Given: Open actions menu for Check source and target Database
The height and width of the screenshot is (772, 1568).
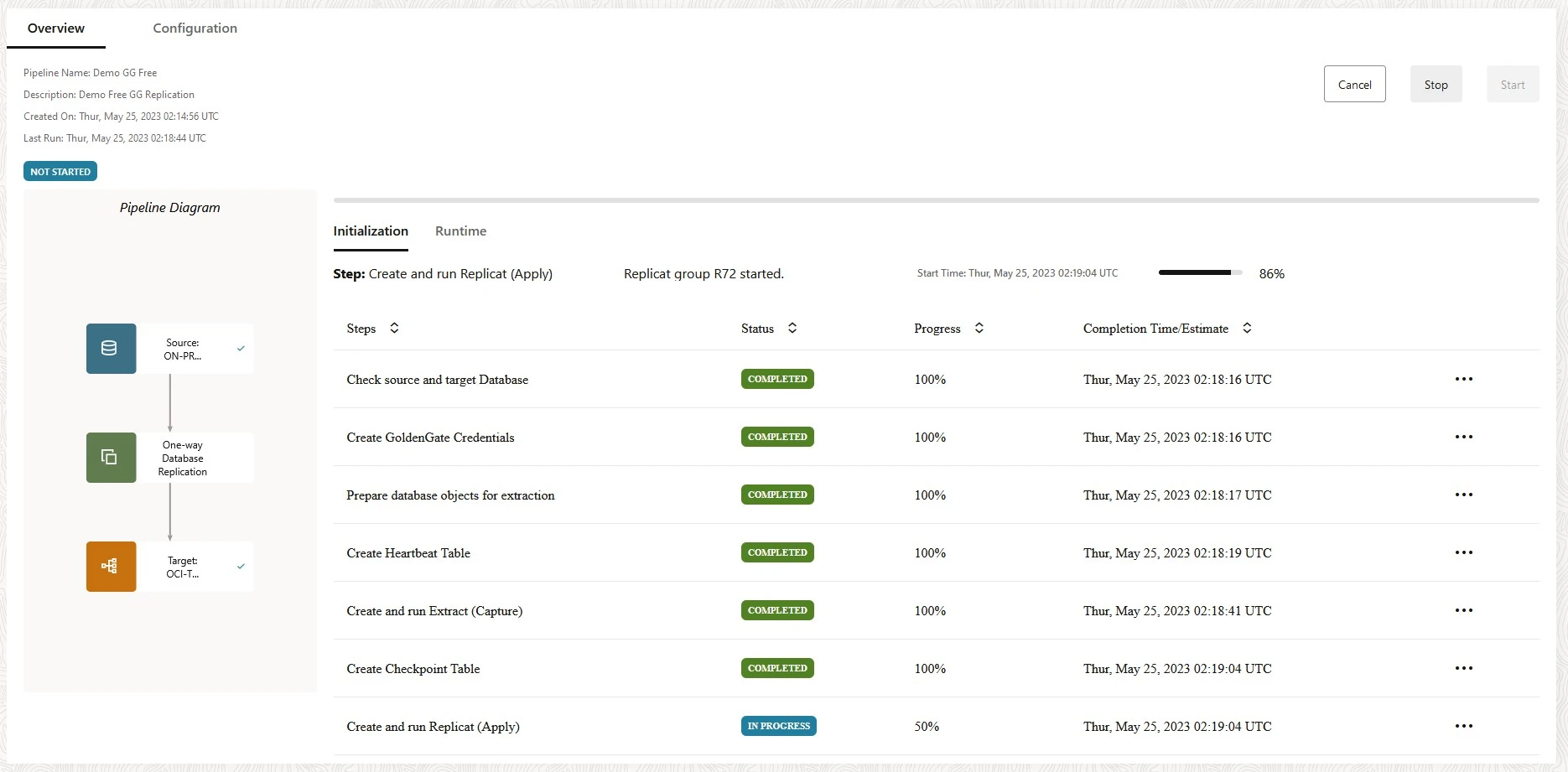Looking at the screenshot, I should coord(1464,379).
